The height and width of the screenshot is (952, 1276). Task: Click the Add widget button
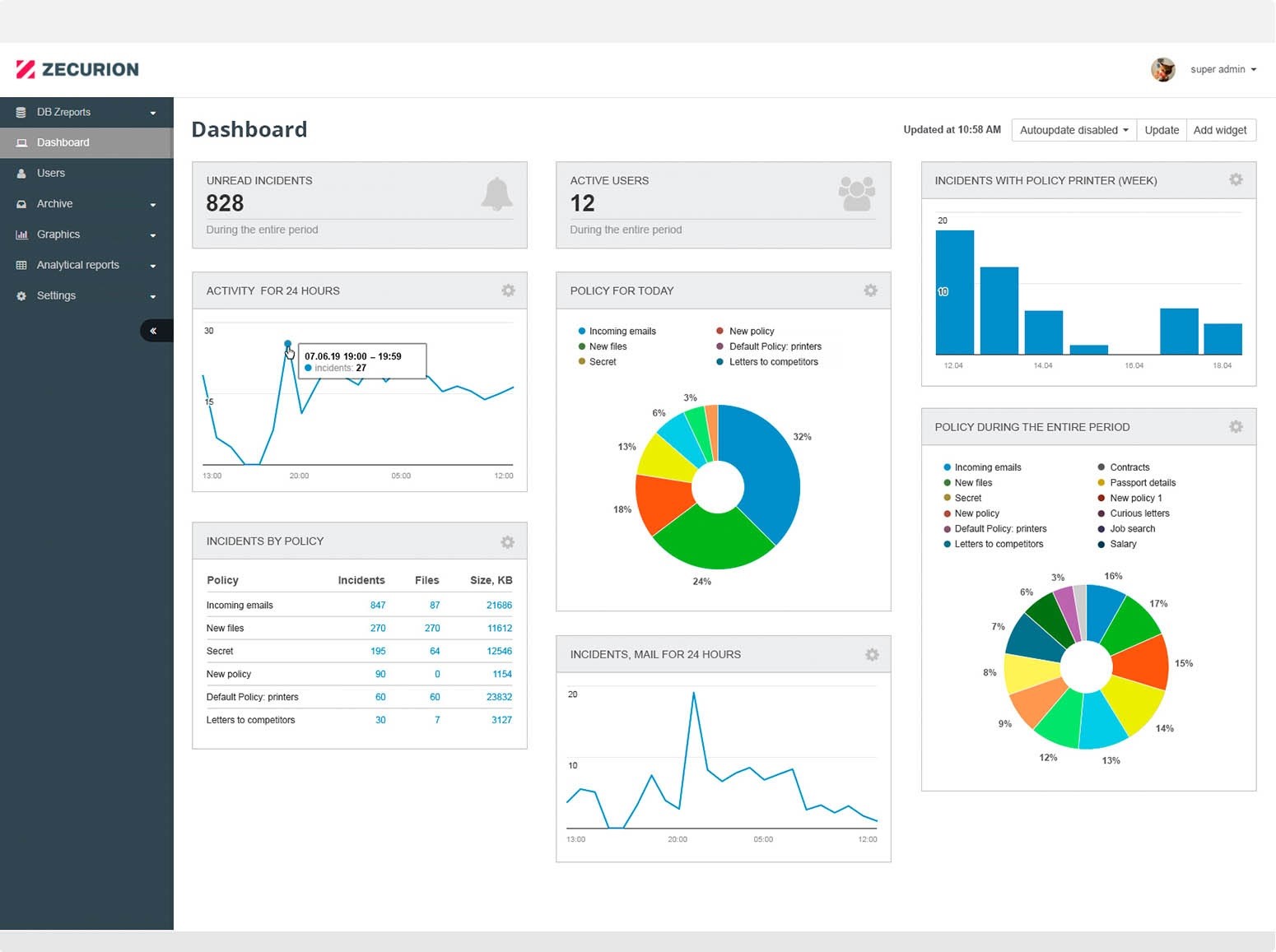coord(1219,130)
